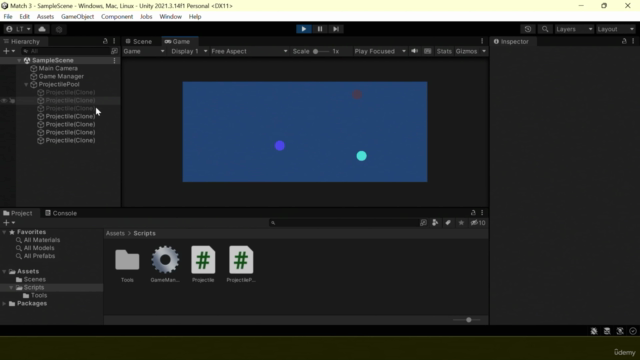This screenshot has width=640, height=360.
Task: Select the GameManager script gear icon
Action: pyautogui.click(x=165, y=260)
